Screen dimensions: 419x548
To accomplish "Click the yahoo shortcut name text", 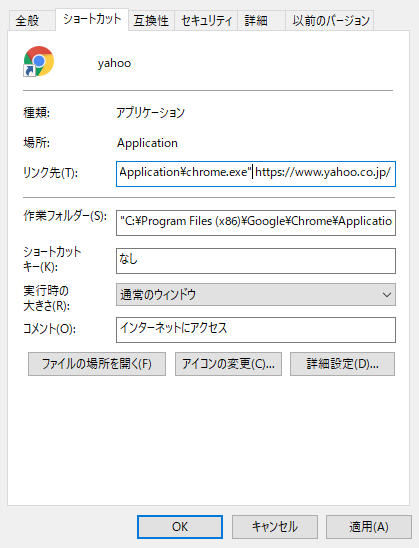I will [x=114, y=64].
